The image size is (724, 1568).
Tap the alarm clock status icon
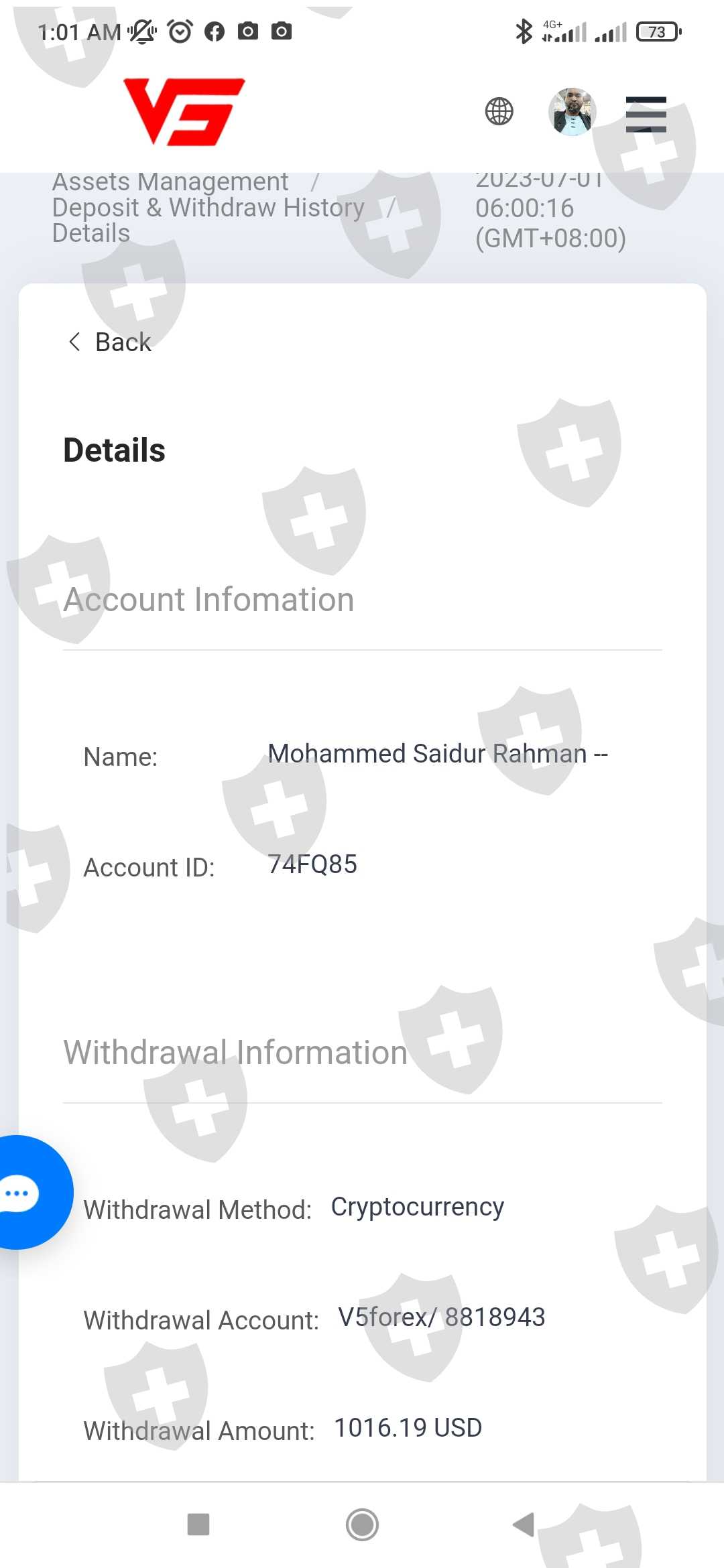pyautogui.click(x=180, y=31)
